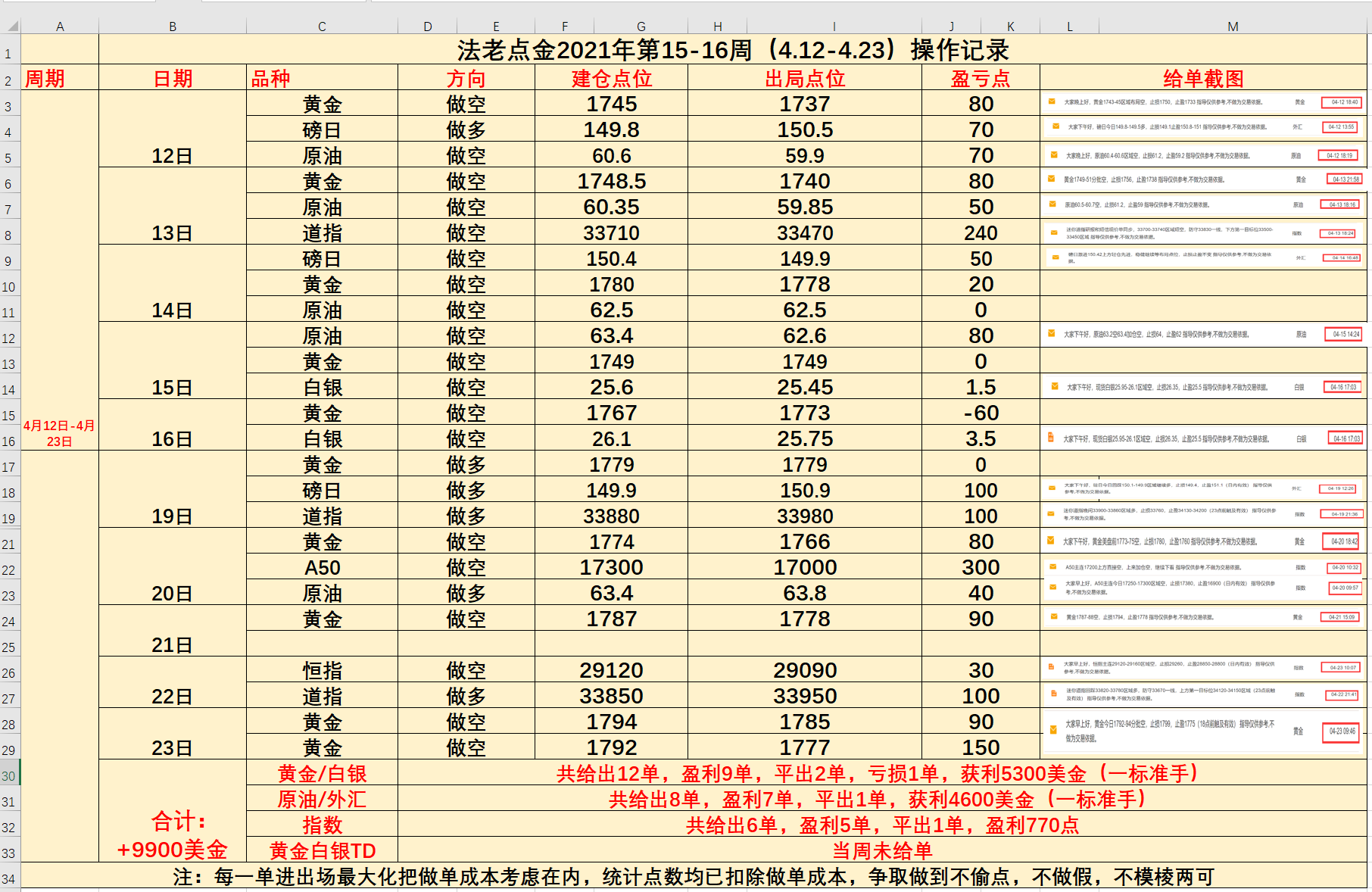Select the title cell 法老点金2021年第15-16周

pyautogui.click(x=732, y=50)
